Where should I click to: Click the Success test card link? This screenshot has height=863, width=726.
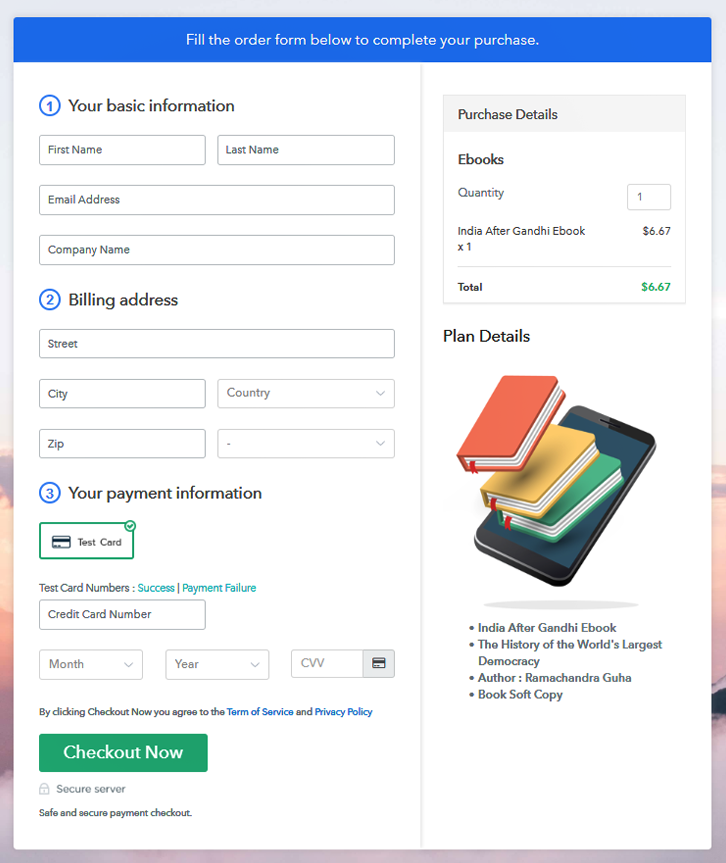156,588
